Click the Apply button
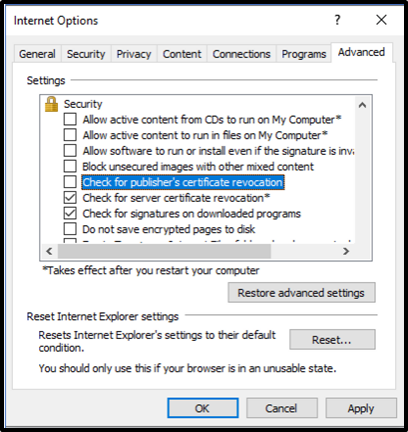 (361, 408)
